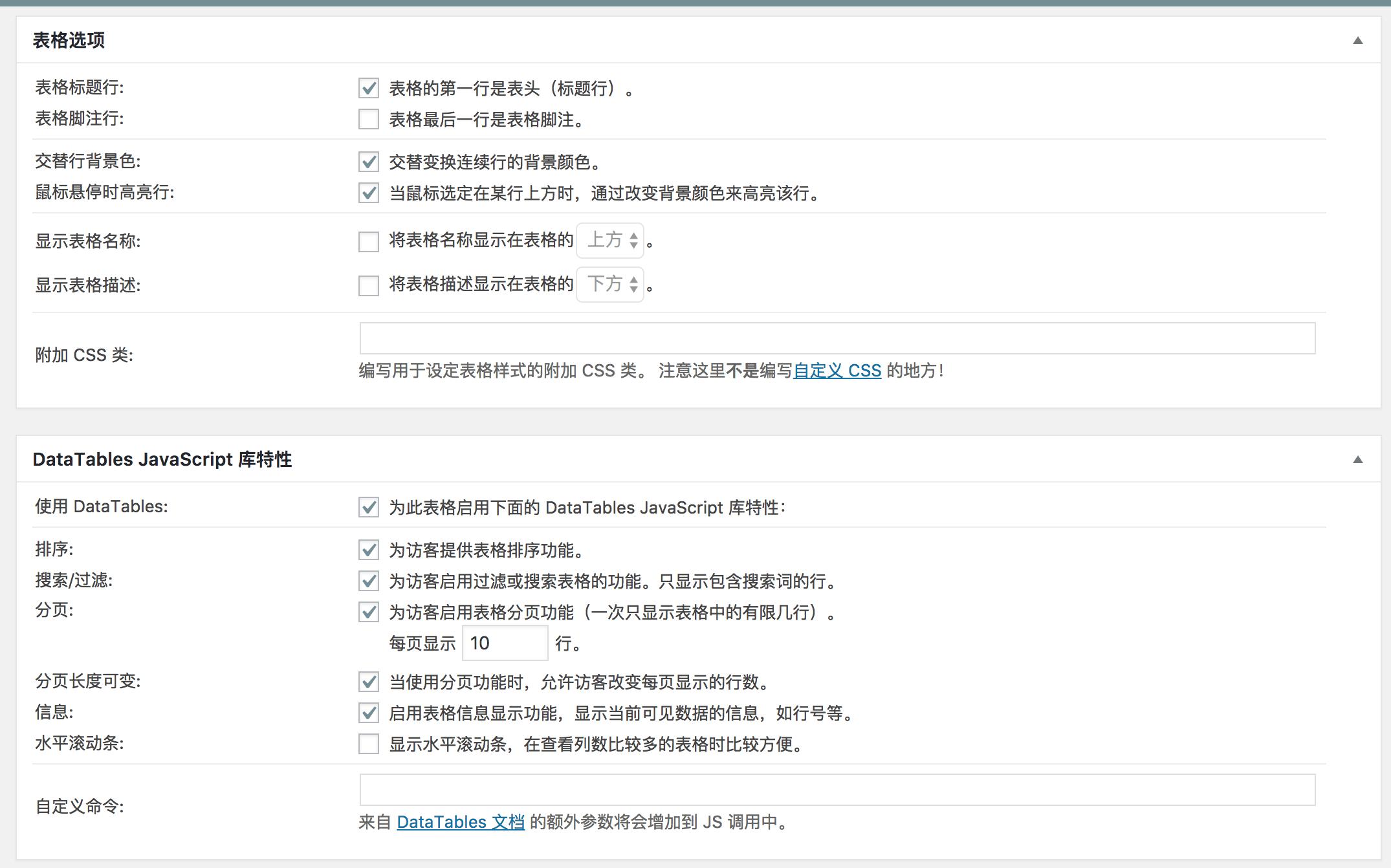Viewport: 1391px width, 868px height.
Task: Check the 显示表格描述 box
Action: point(367,285)
